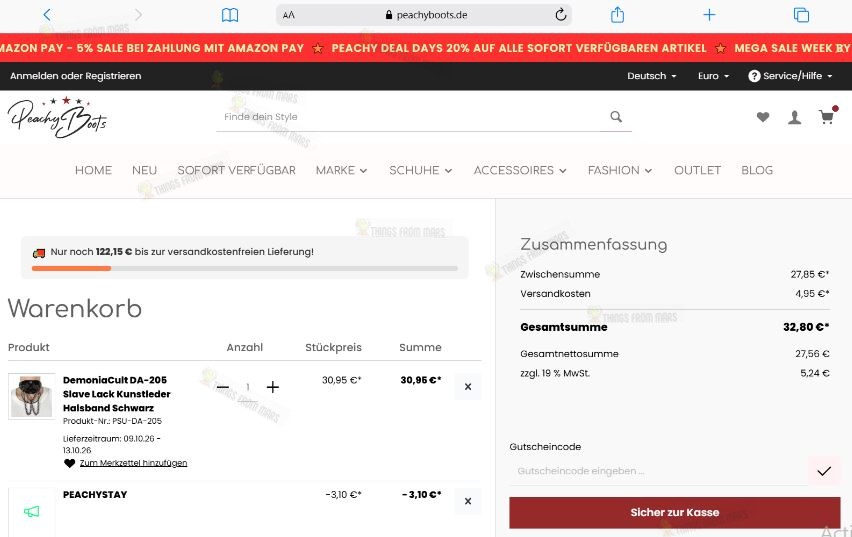Click the Peachy Boots logo
Image resolution: width=852 pixels, height=537 pixels.
coord(57,117)
